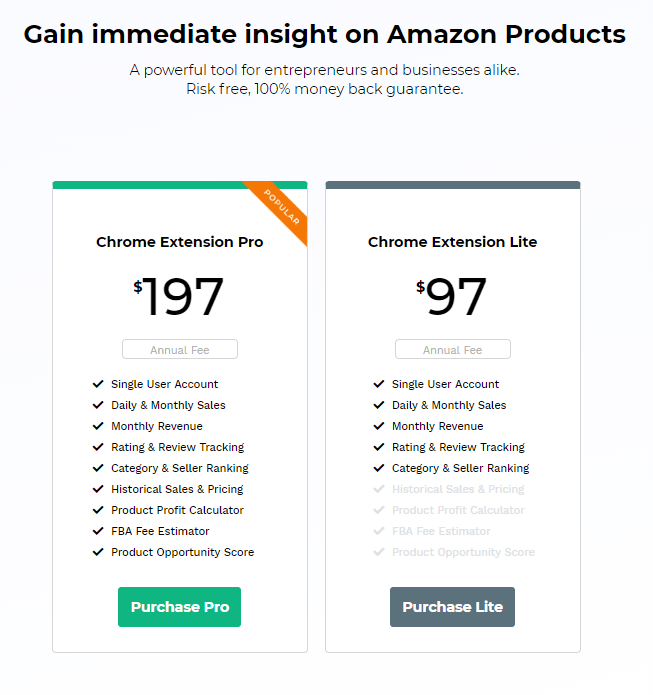Viewport: 653px width, 695px height.
Task: Select the Chrome Extension Pro heading
Action: 180,242
